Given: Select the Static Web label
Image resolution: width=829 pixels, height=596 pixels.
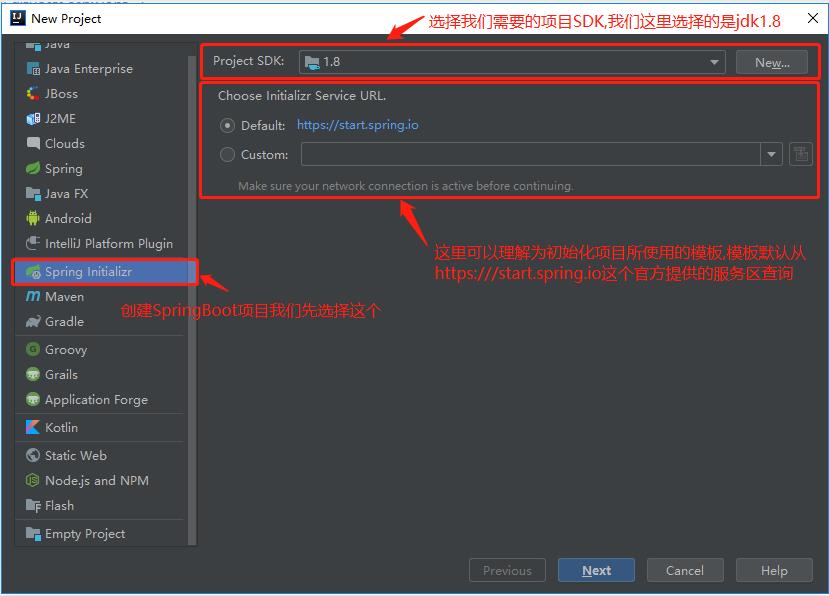Looking at the screenshot, I should [x=76, y=455].
